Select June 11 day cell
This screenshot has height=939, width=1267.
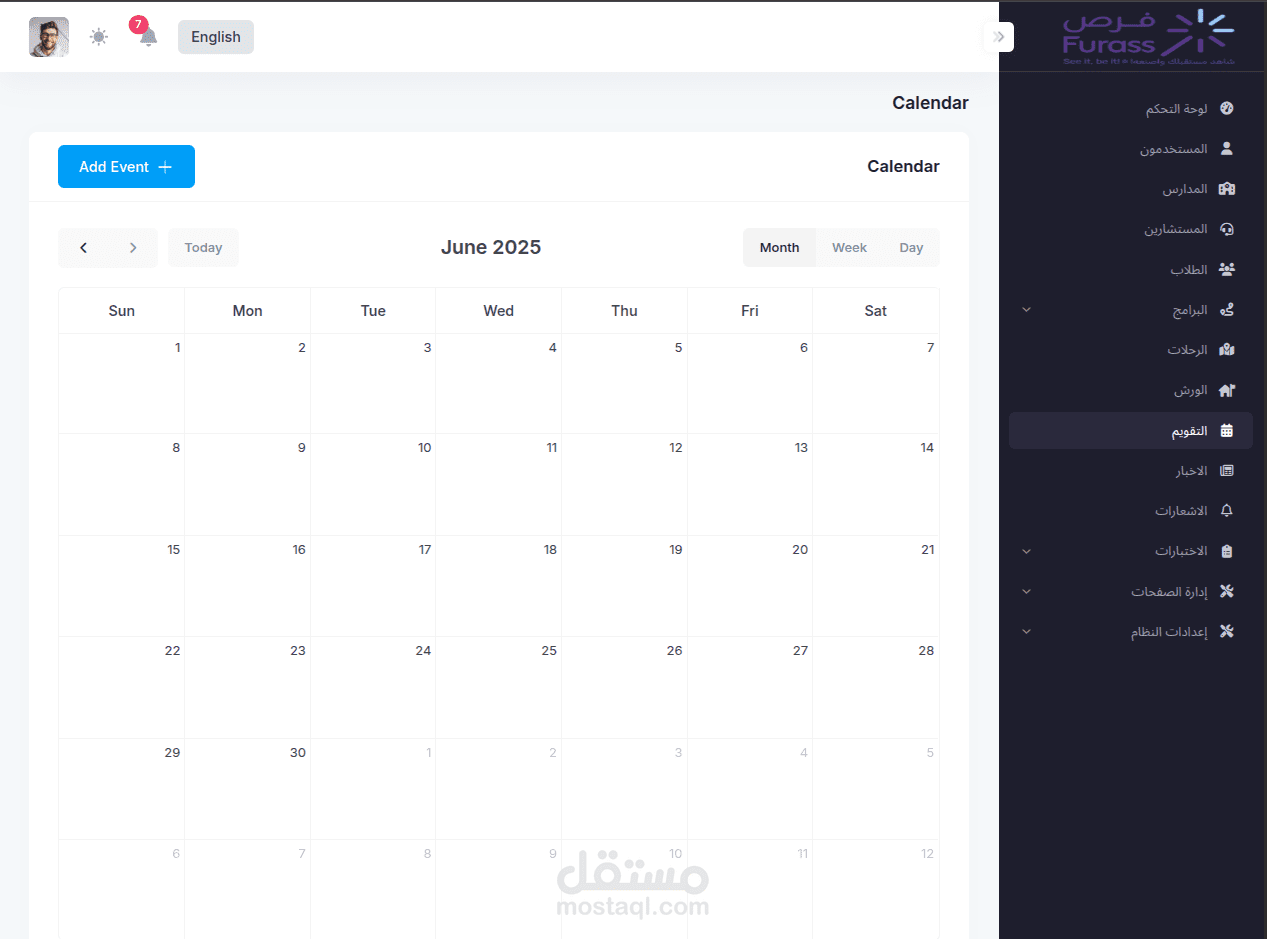click(499, 484)
